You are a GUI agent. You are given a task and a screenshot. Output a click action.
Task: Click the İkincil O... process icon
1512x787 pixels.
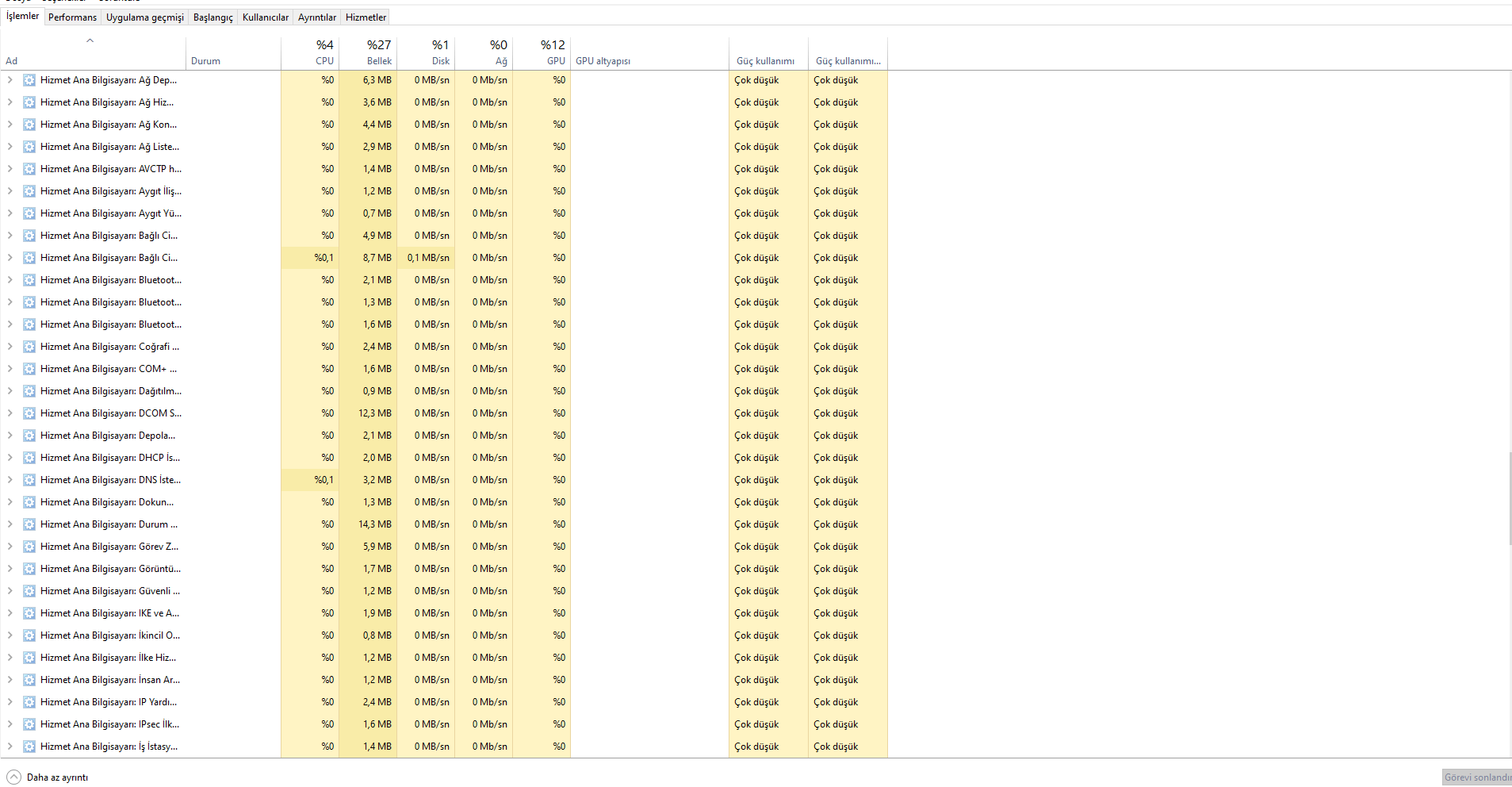click(29, 635)
